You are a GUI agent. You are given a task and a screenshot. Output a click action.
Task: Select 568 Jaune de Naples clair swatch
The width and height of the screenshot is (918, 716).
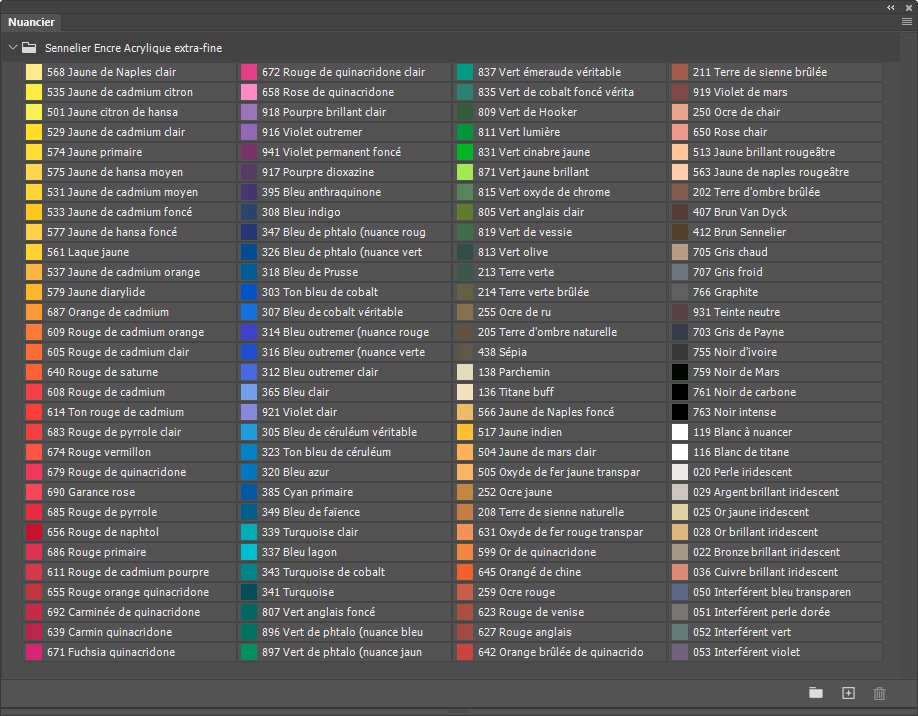tap(129, 72)
